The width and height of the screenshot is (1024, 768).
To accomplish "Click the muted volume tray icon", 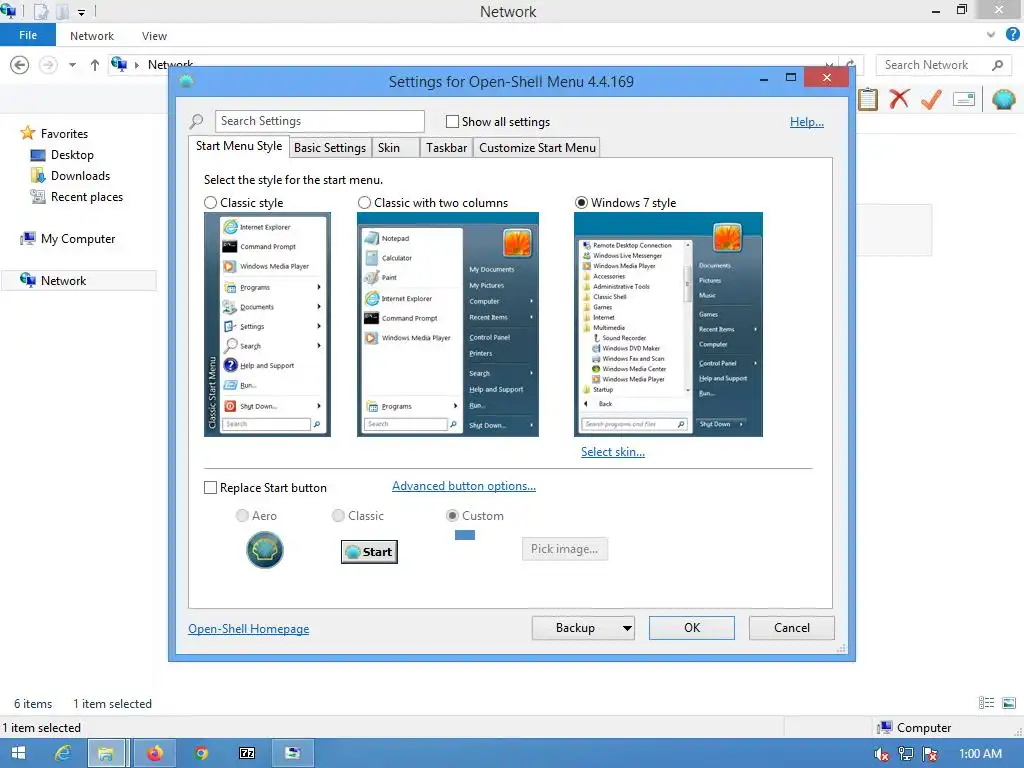I will click(x=881, y=754).
